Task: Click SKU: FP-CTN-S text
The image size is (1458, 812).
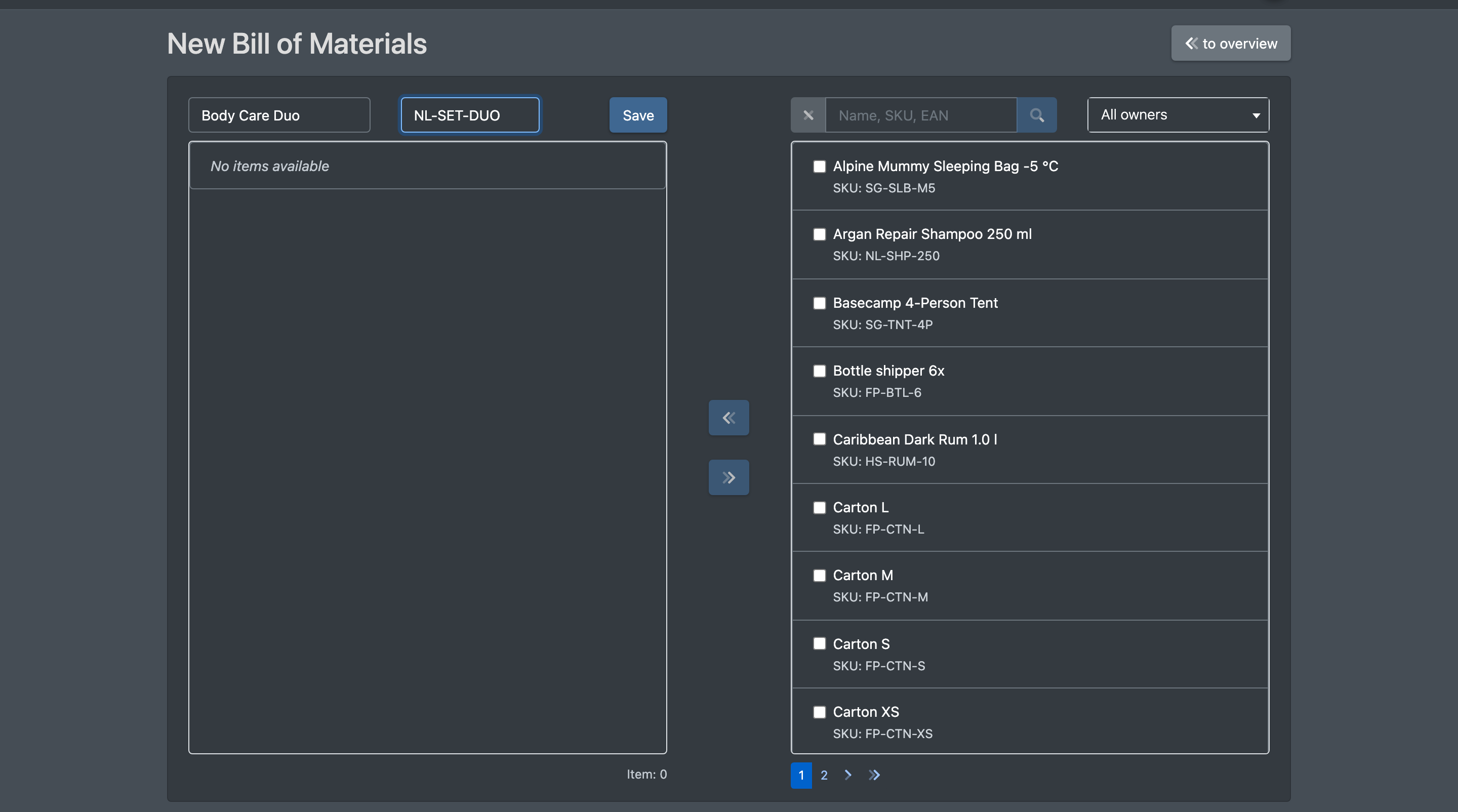Action: pyautogui.click(x=879, y=666)
